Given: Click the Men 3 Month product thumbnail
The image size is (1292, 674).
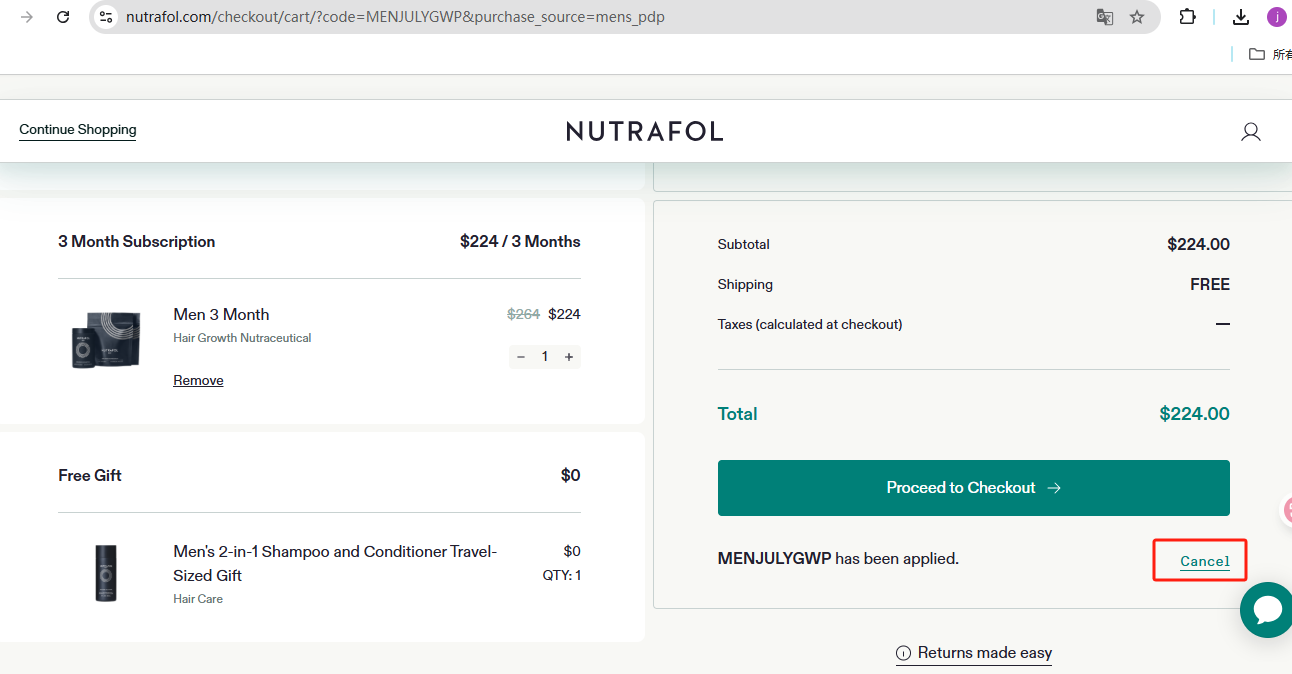Looking at the screenshot, I should [106, 340].
